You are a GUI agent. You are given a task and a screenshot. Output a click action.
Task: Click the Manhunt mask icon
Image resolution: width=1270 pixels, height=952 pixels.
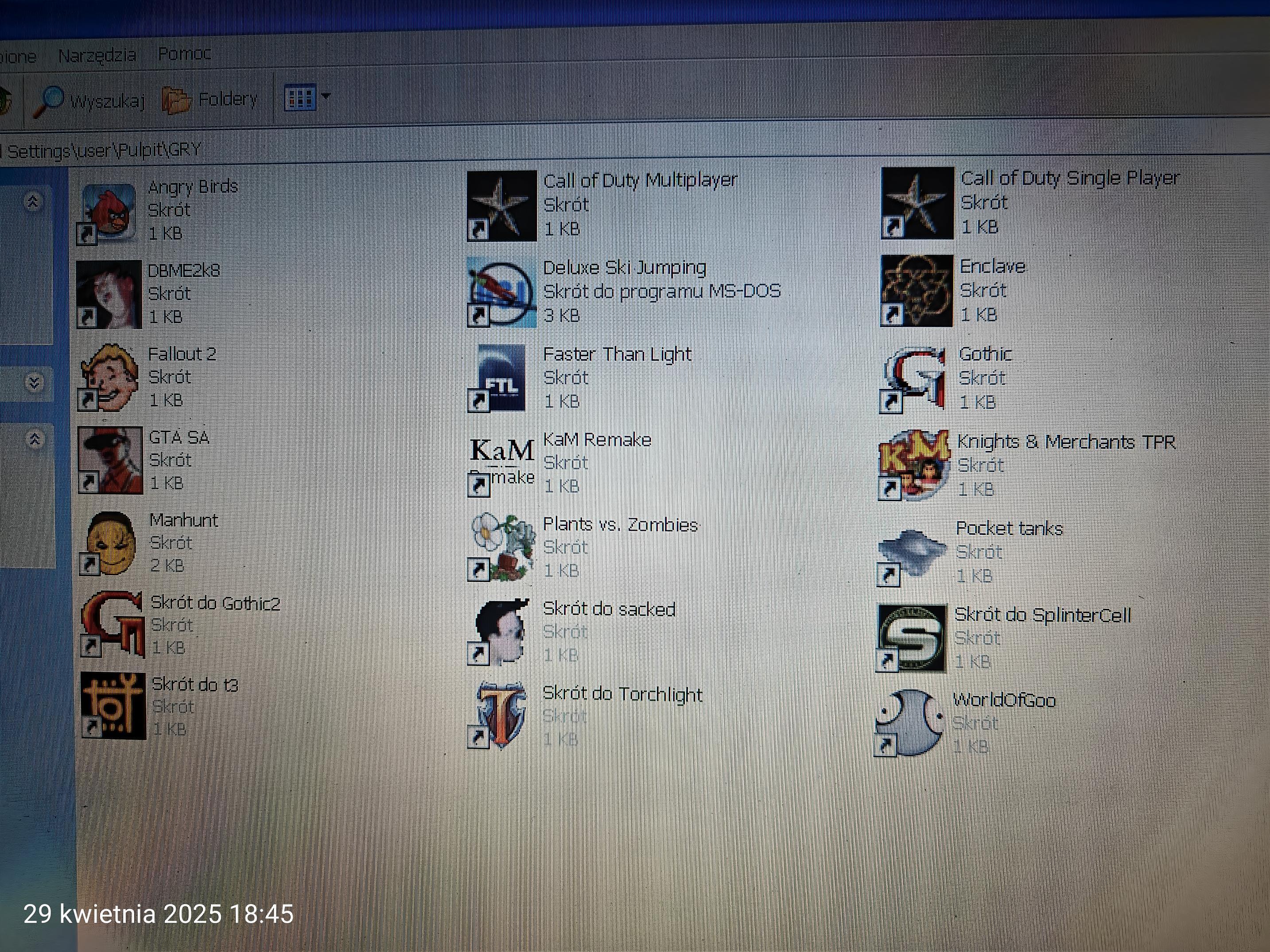click(x=111, y=543)
